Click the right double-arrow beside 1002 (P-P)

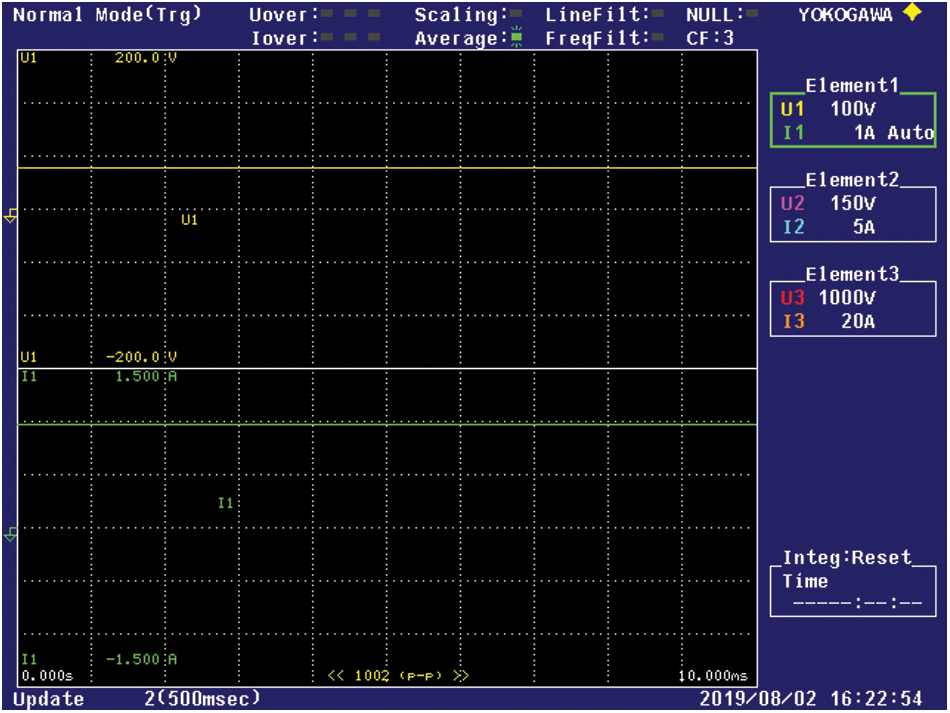[461, 675]
